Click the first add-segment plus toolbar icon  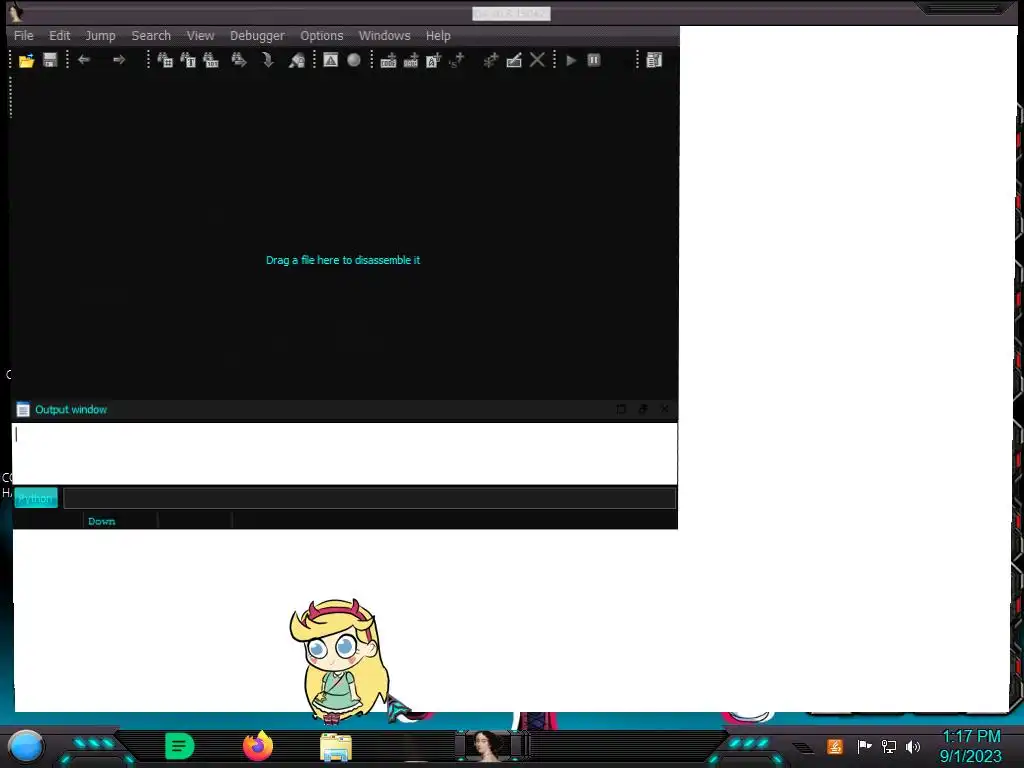[x=388, y=61]
